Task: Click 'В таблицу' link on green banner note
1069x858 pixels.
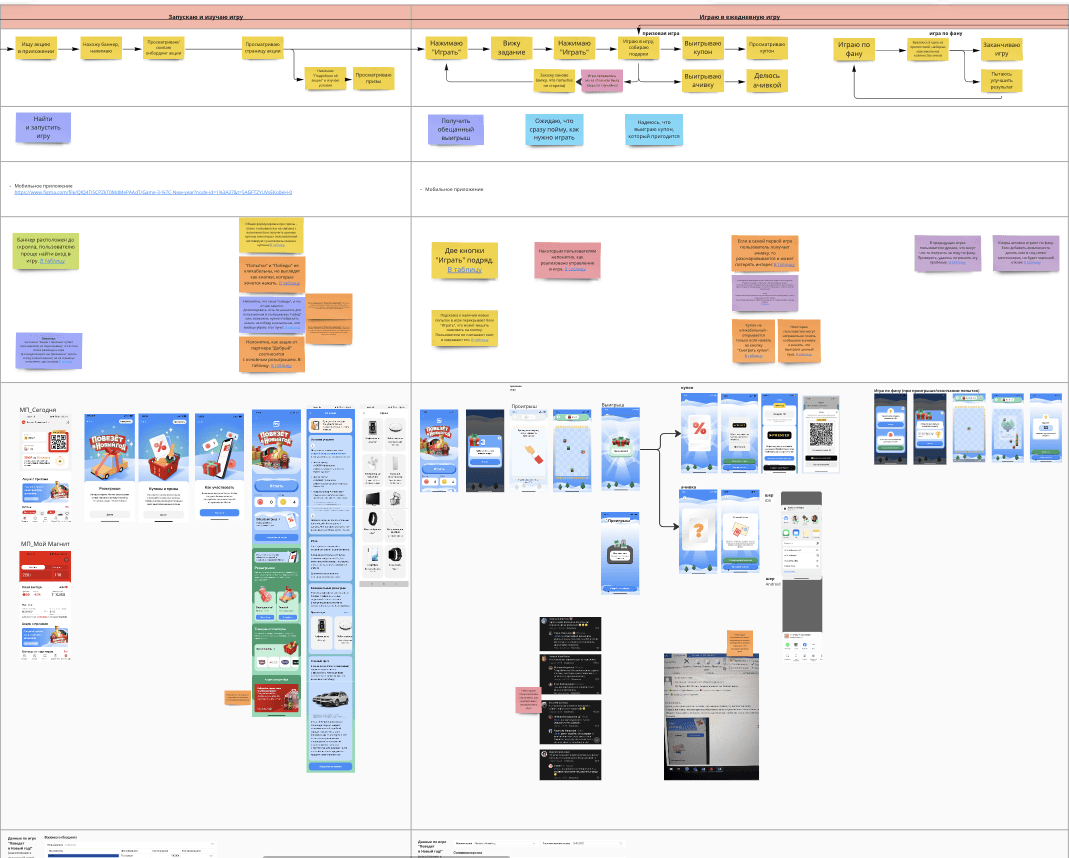Action: [52, 261]
